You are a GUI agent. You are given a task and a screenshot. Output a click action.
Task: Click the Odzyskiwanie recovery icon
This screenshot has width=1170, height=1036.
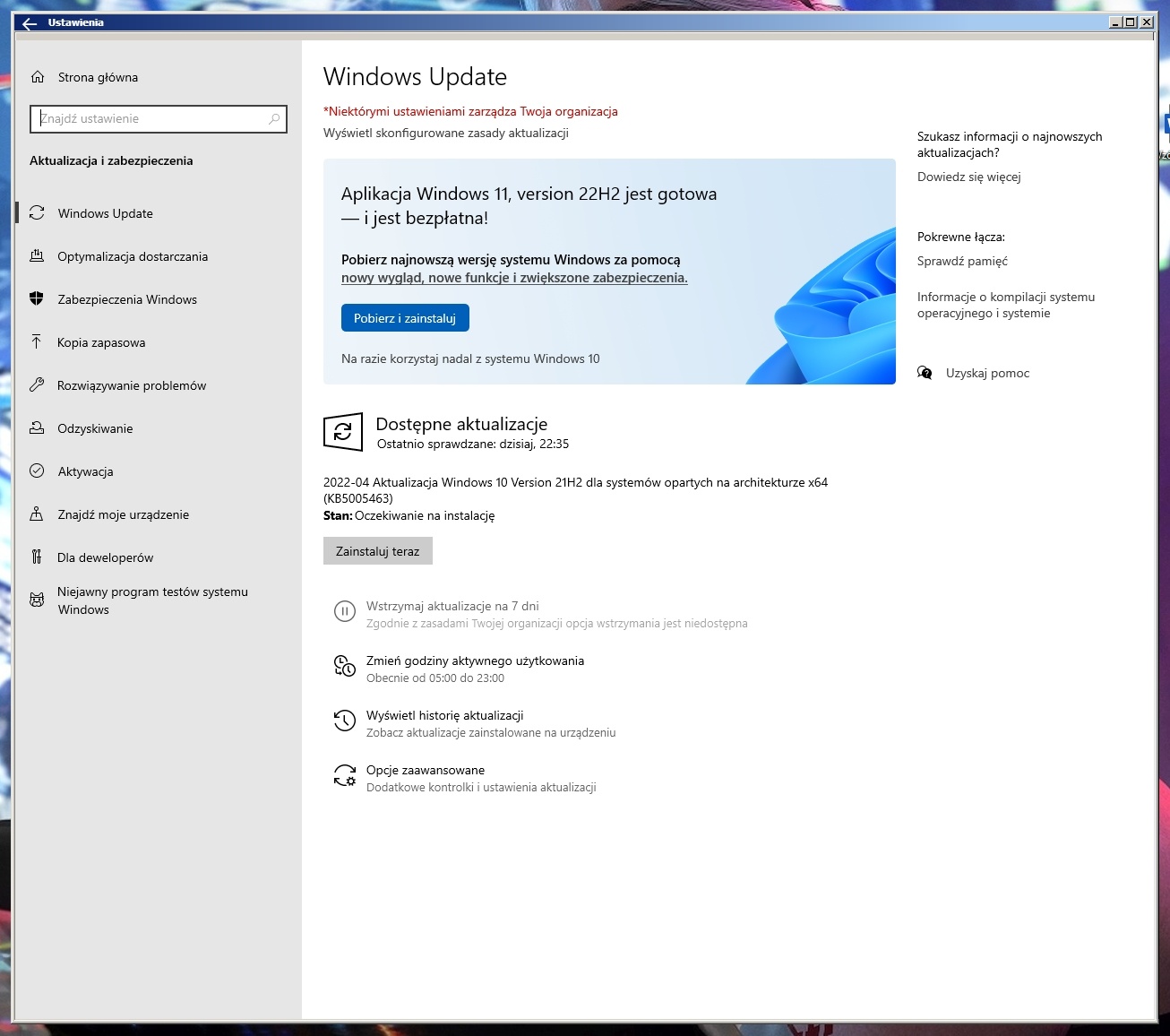[x=37, y=428]
